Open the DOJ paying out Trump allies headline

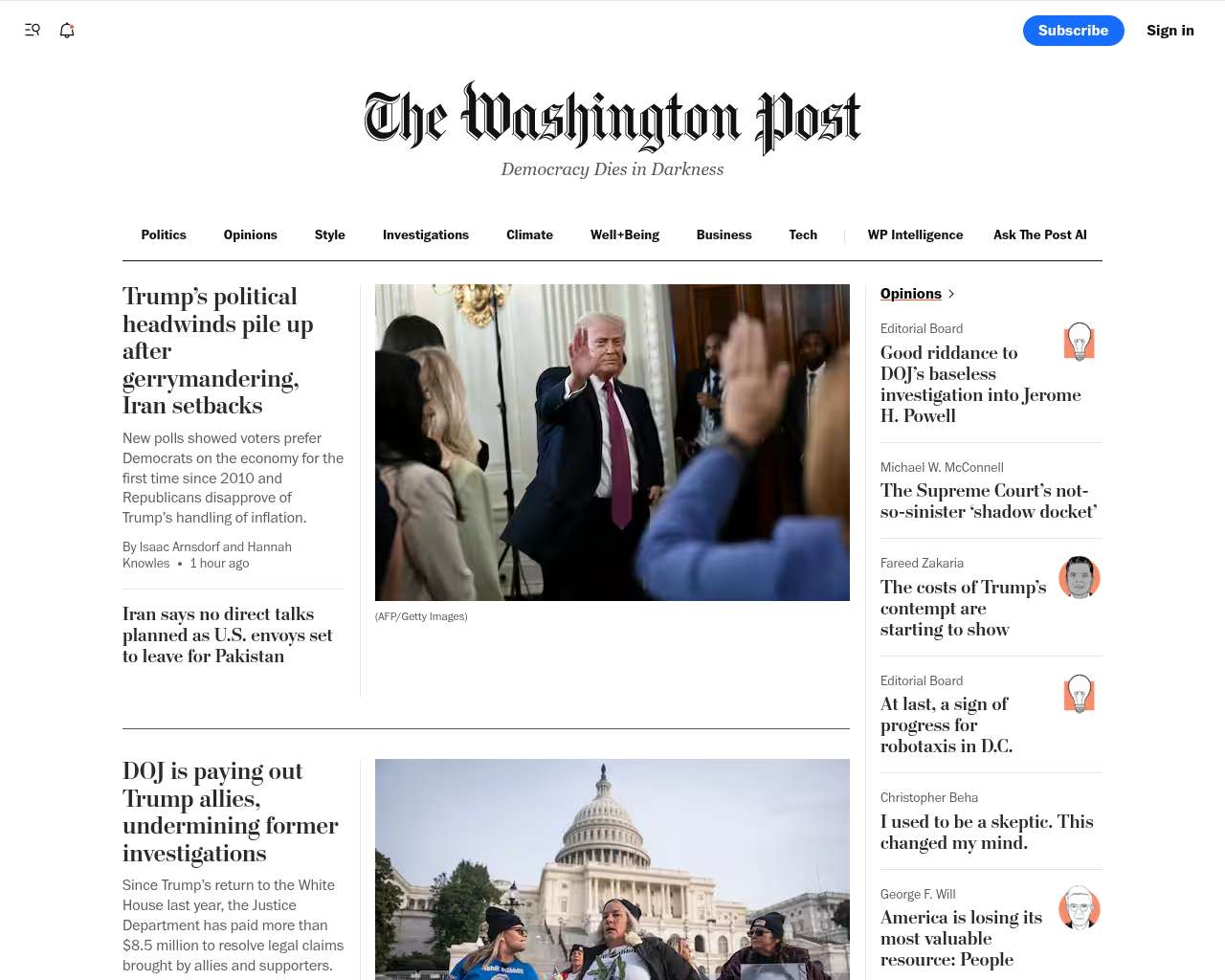[231, 813]
